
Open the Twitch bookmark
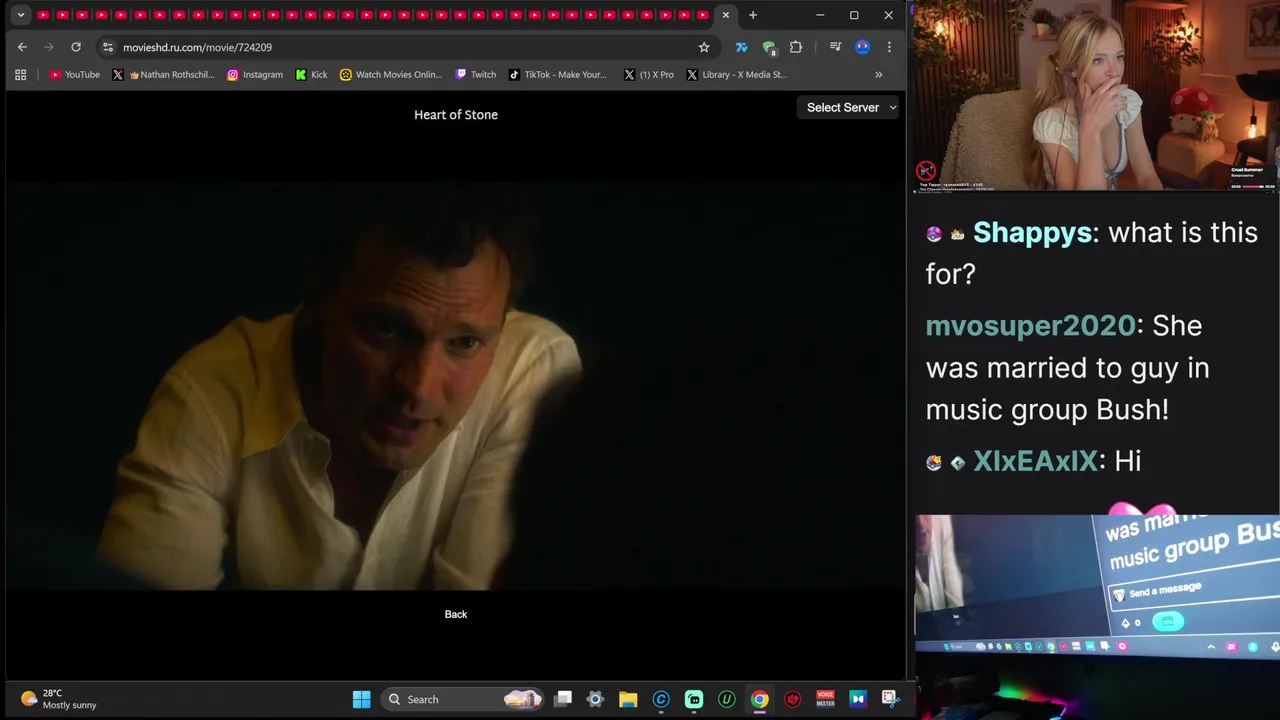[476, 74]
